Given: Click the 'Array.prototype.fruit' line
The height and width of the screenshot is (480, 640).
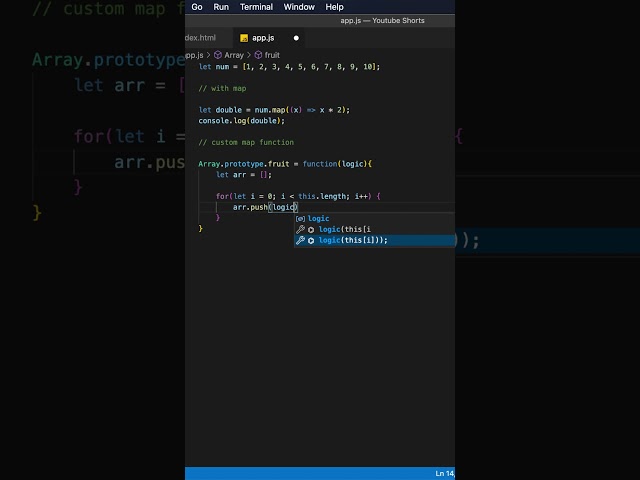Looking at the screenshot, I should pyautogui.click(x=285, y=164).
